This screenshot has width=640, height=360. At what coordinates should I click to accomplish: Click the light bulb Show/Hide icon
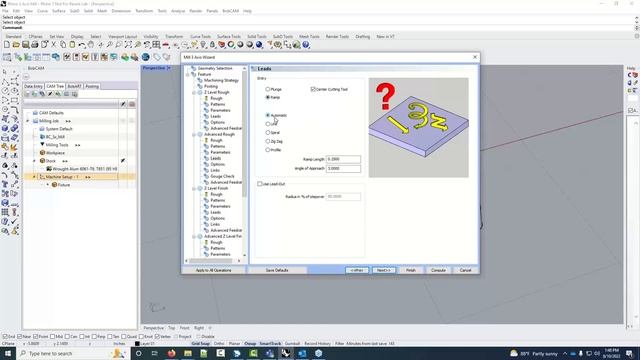(203, 45)
